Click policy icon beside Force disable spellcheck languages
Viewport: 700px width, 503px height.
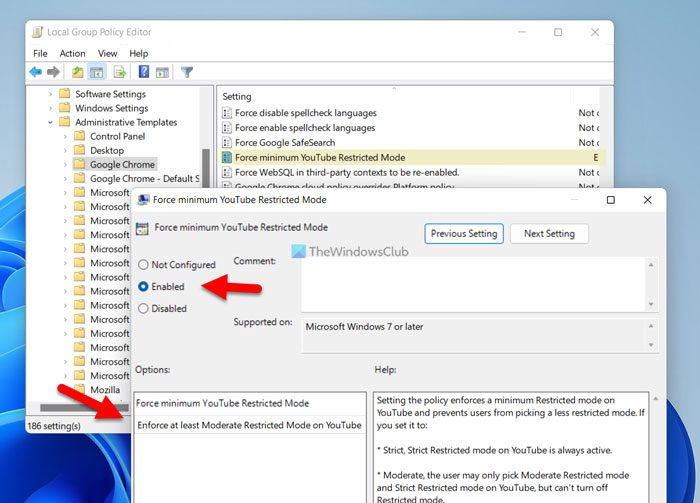[x=227, y=113]
